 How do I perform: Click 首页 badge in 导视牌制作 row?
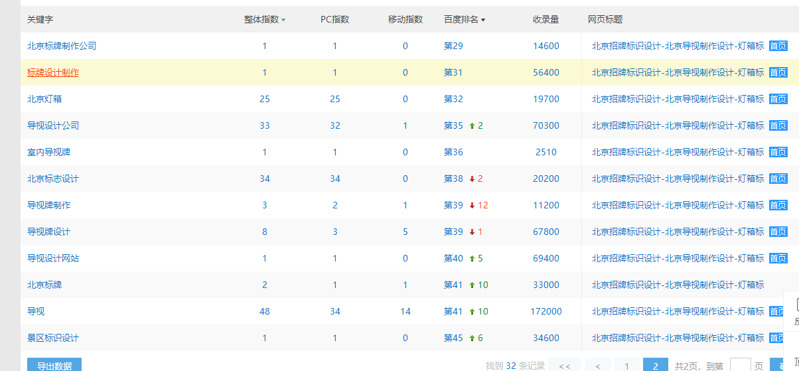[778, 205]
